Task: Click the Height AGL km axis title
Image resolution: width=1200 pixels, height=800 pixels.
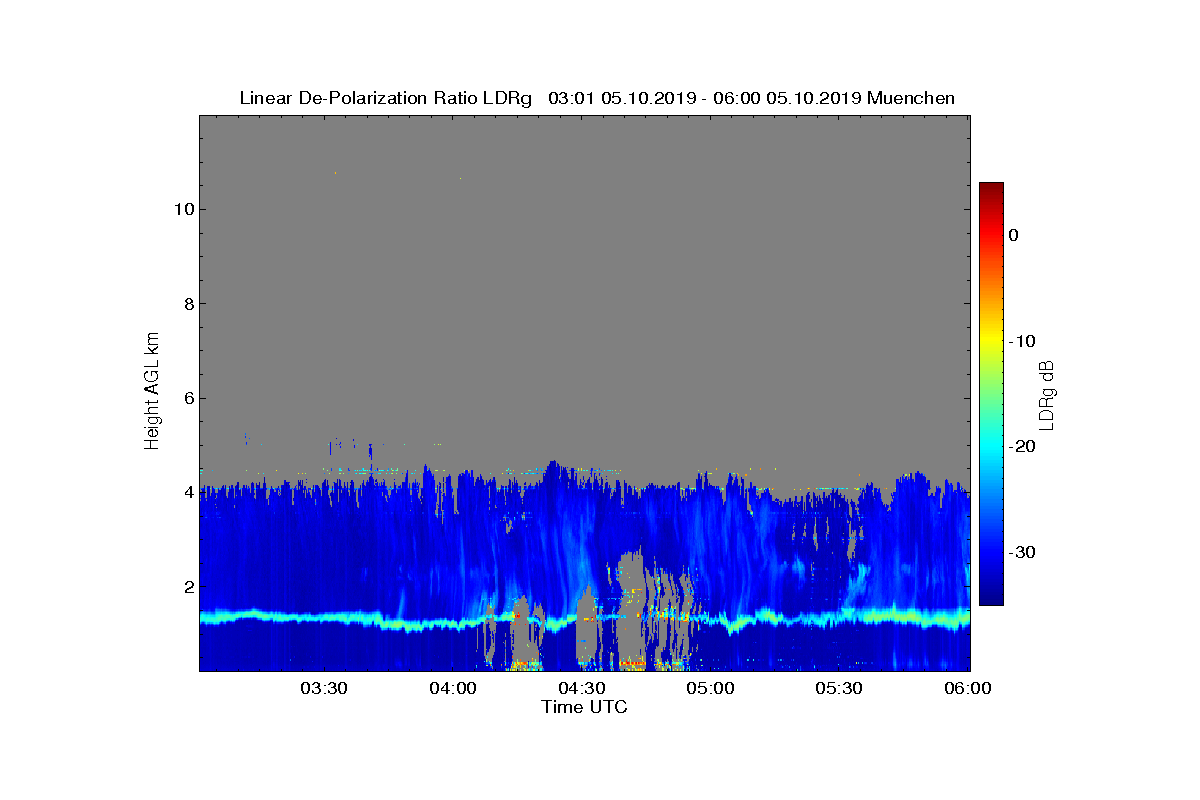Action: (152, 393)
